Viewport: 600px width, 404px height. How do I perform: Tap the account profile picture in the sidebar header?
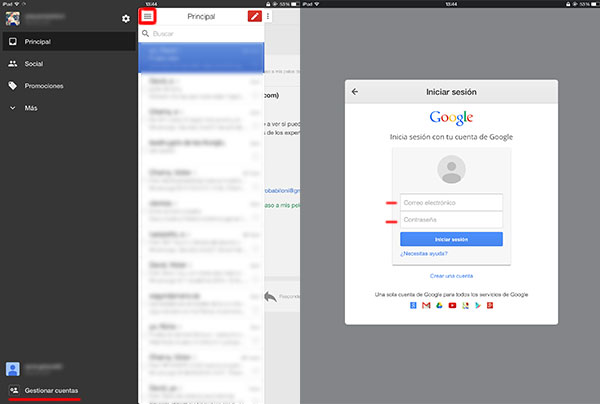click(x=13, y=18)
